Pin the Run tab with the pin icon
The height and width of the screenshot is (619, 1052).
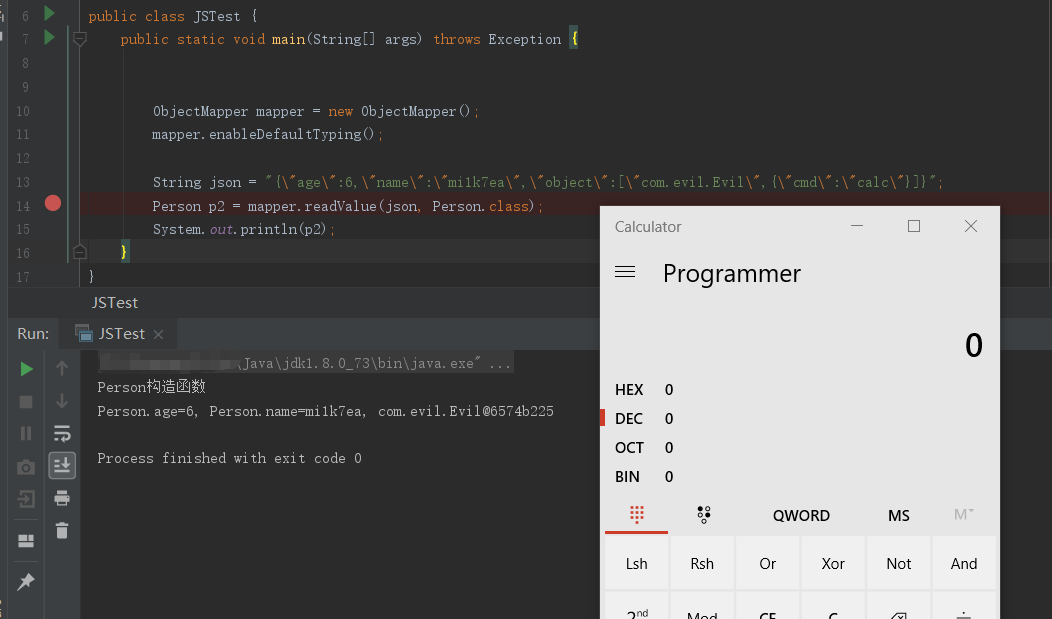[x=27, y=582]
